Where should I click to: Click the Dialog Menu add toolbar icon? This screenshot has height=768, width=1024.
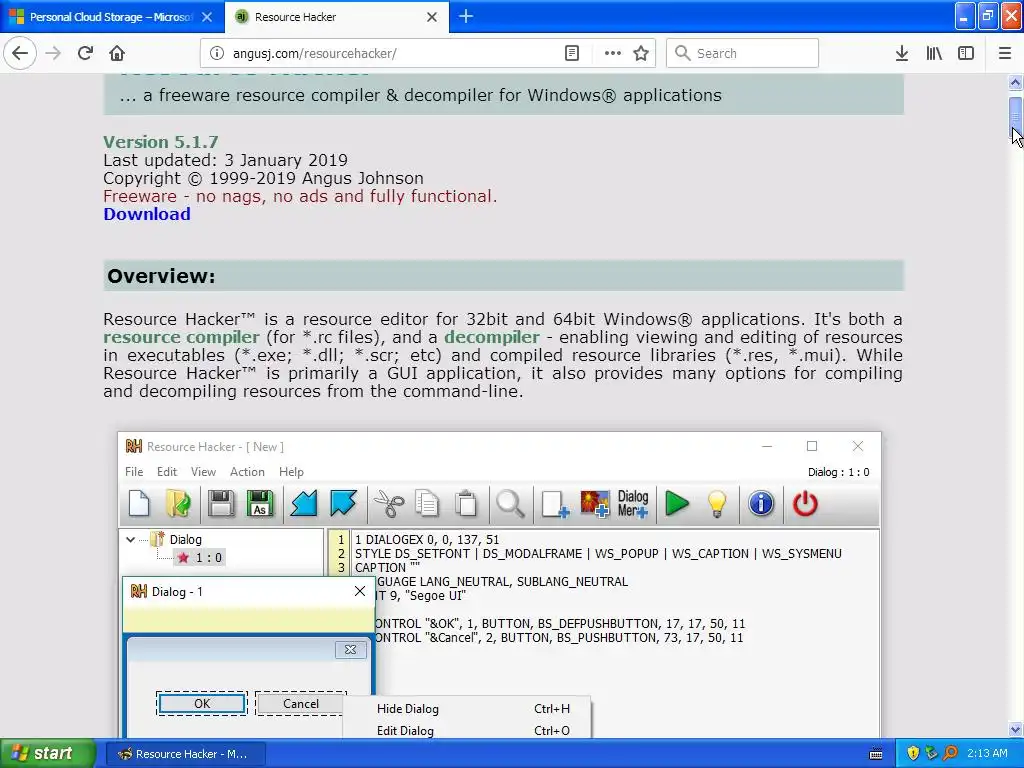click(x=633, y=504)
